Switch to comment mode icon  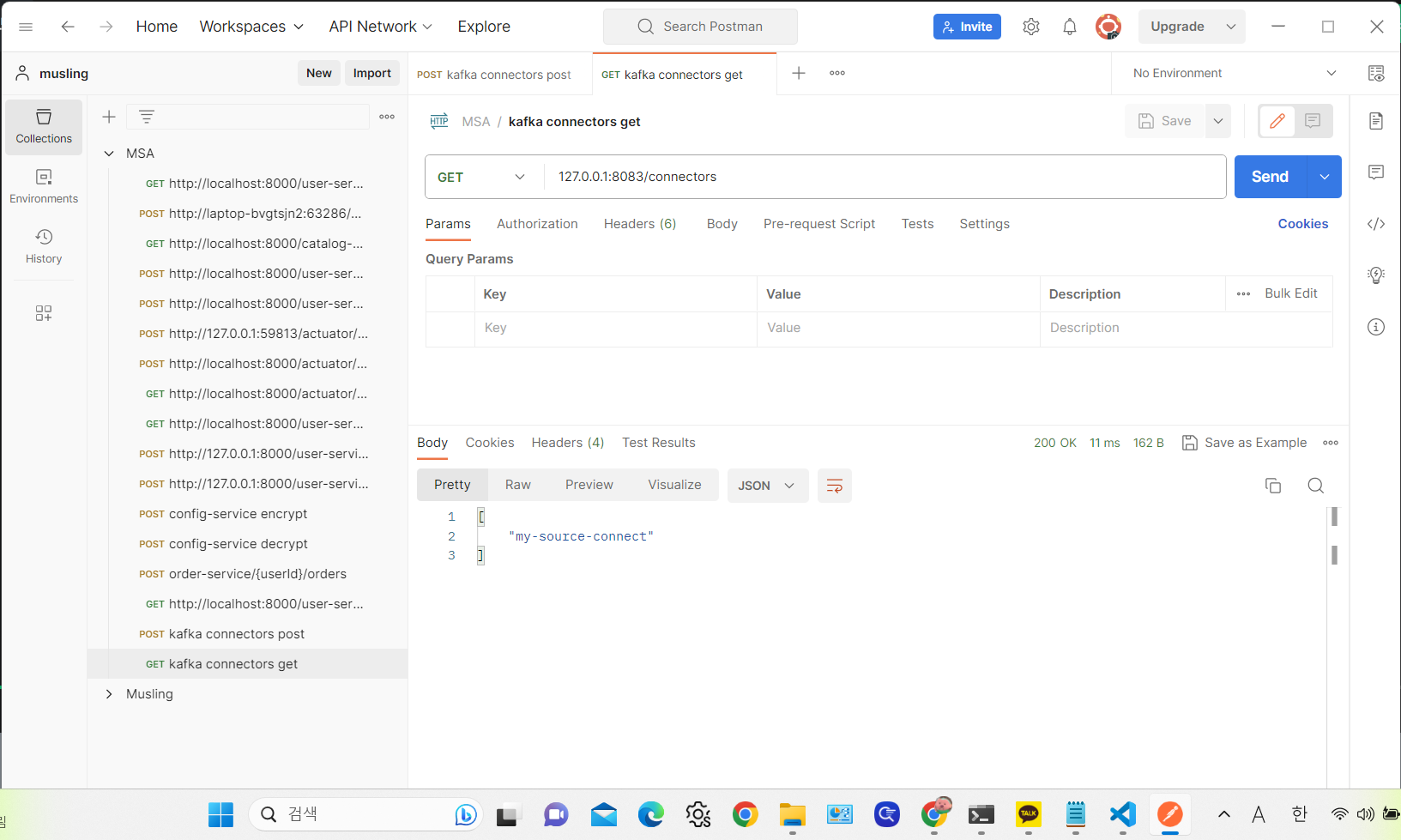(1313, 121)
